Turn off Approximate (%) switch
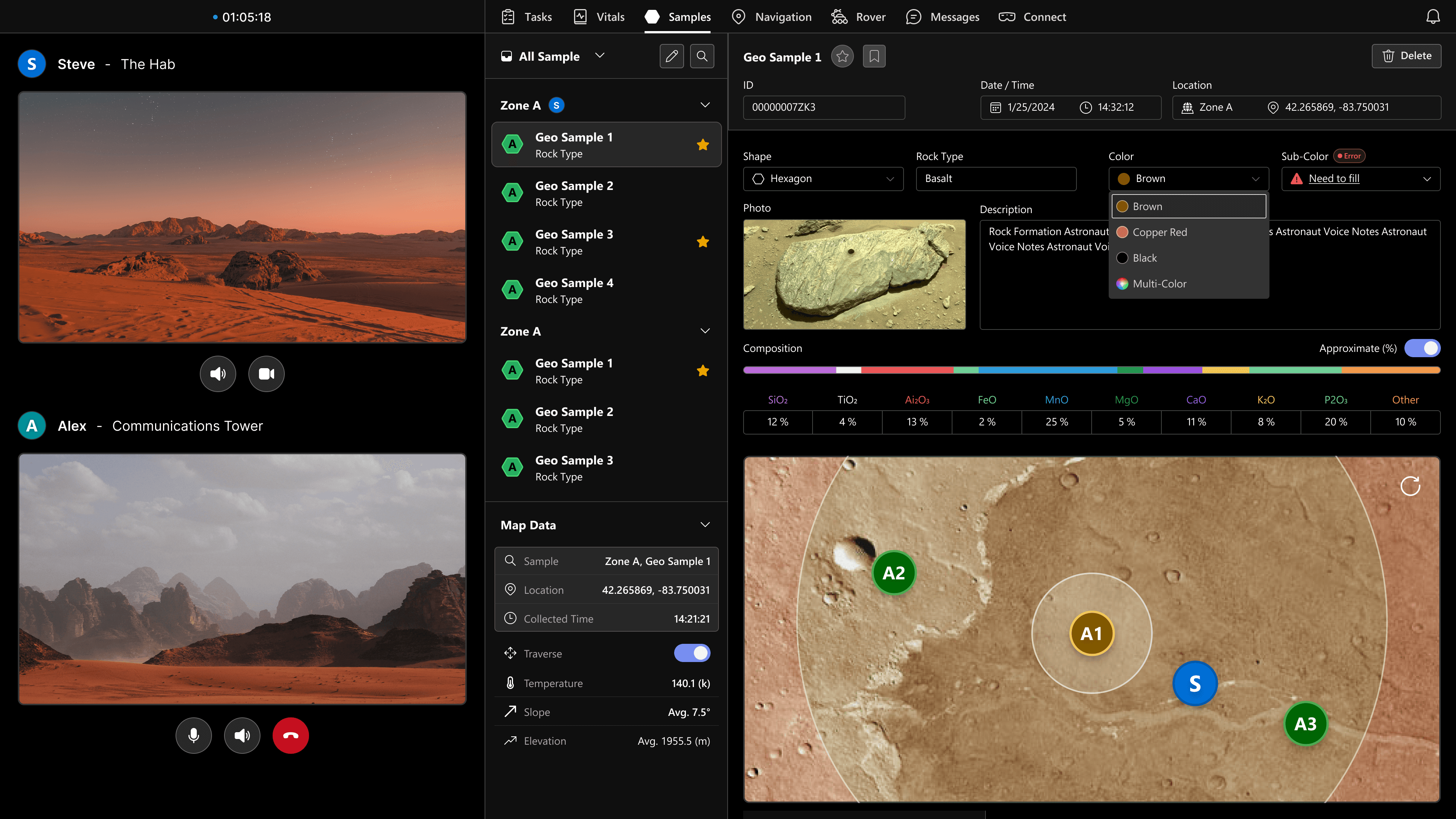 tap(1422, 348)
